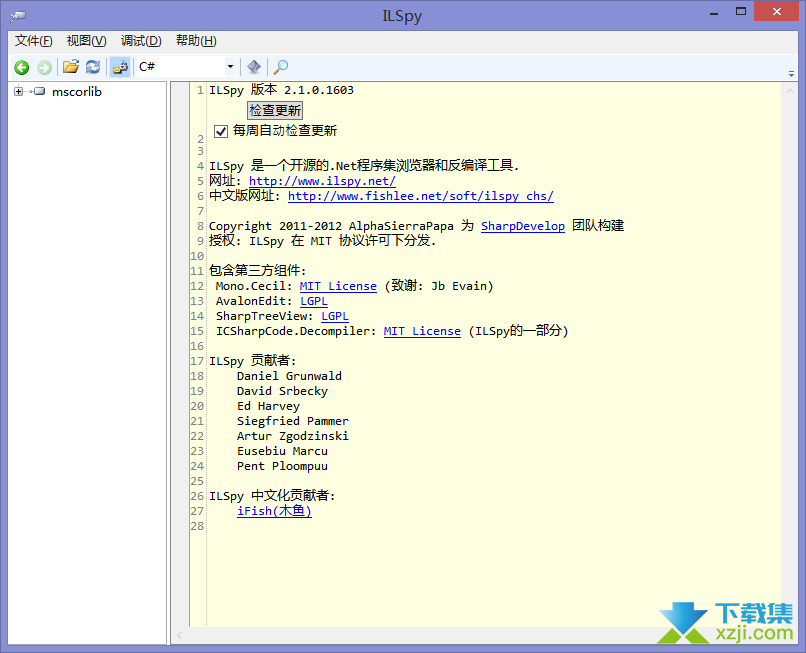Click the horizontal scrollbar left arrow
The image size is (806, 653).
pos(180,636)
